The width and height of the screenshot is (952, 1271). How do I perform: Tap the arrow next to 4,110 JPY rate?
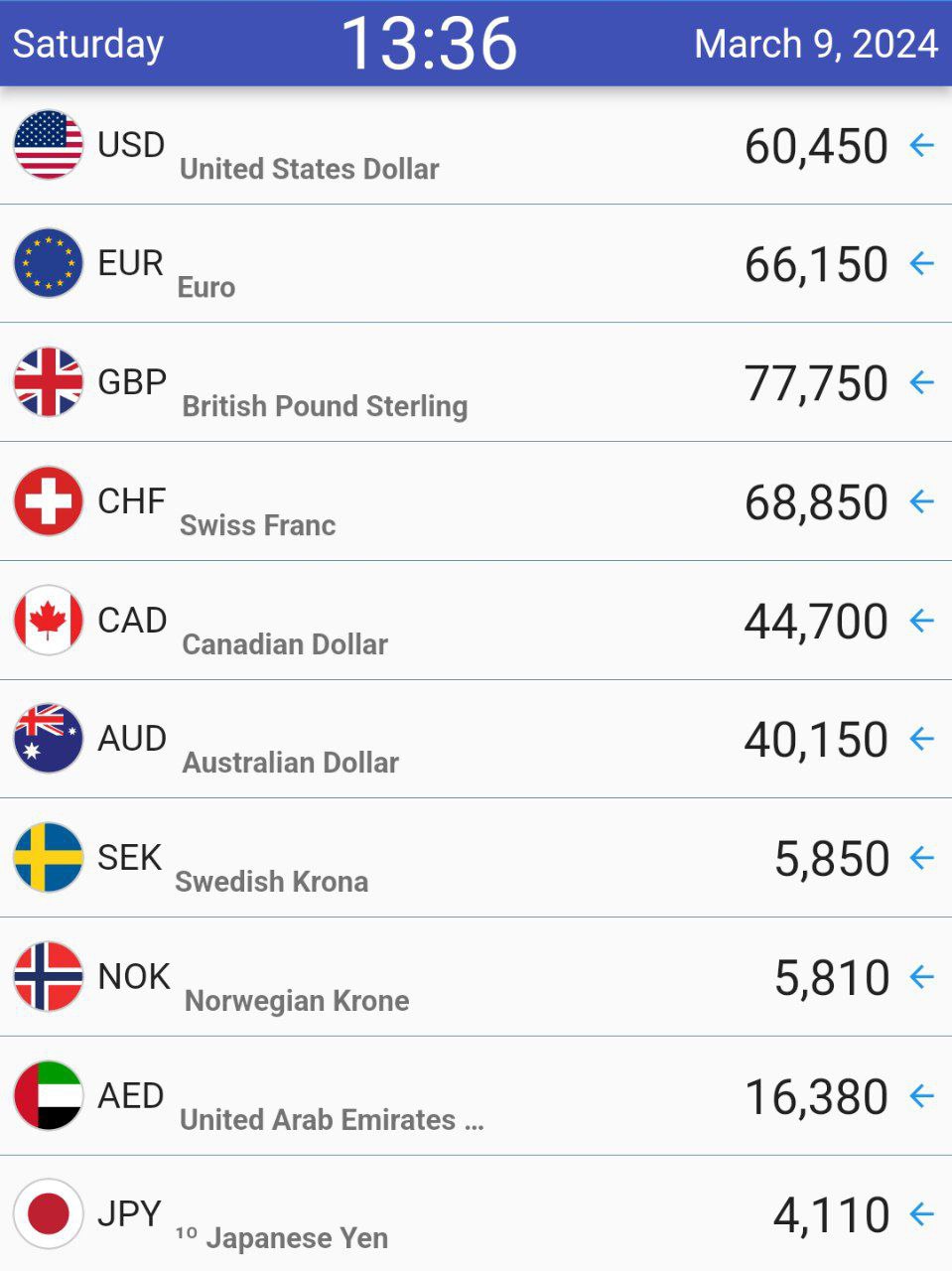click(x=922, y=1214)
